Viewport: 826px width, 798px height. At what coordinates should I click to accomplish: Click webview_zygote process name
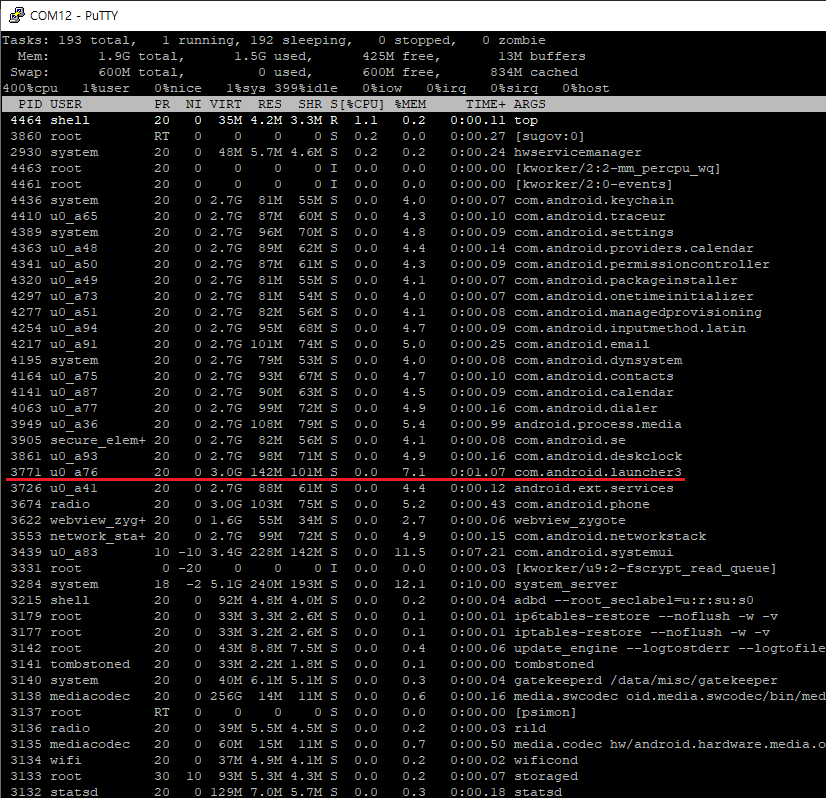[569, 519]
